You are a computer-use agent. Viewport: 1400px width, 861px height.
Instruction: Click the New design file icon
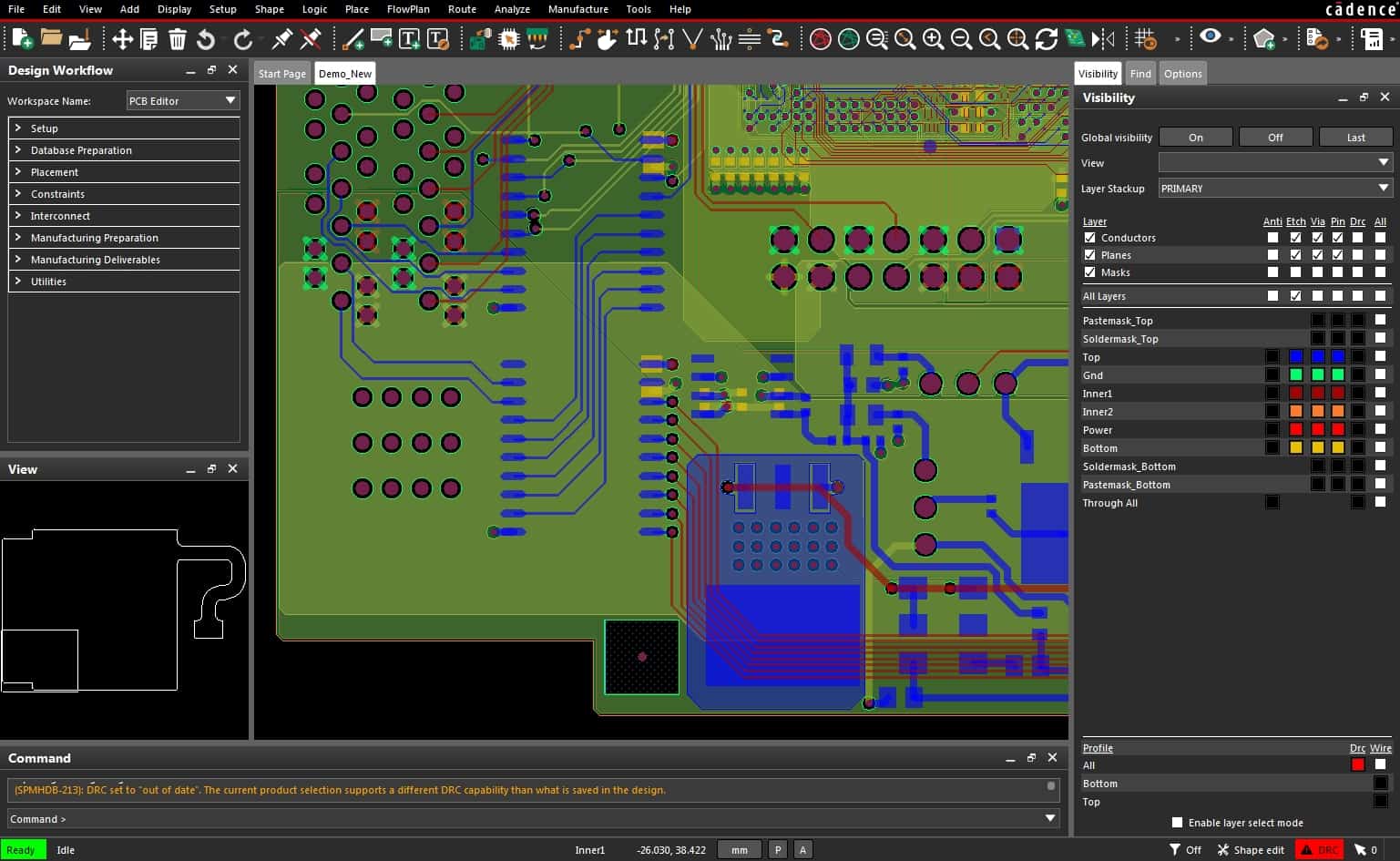[x=22, y=38]
